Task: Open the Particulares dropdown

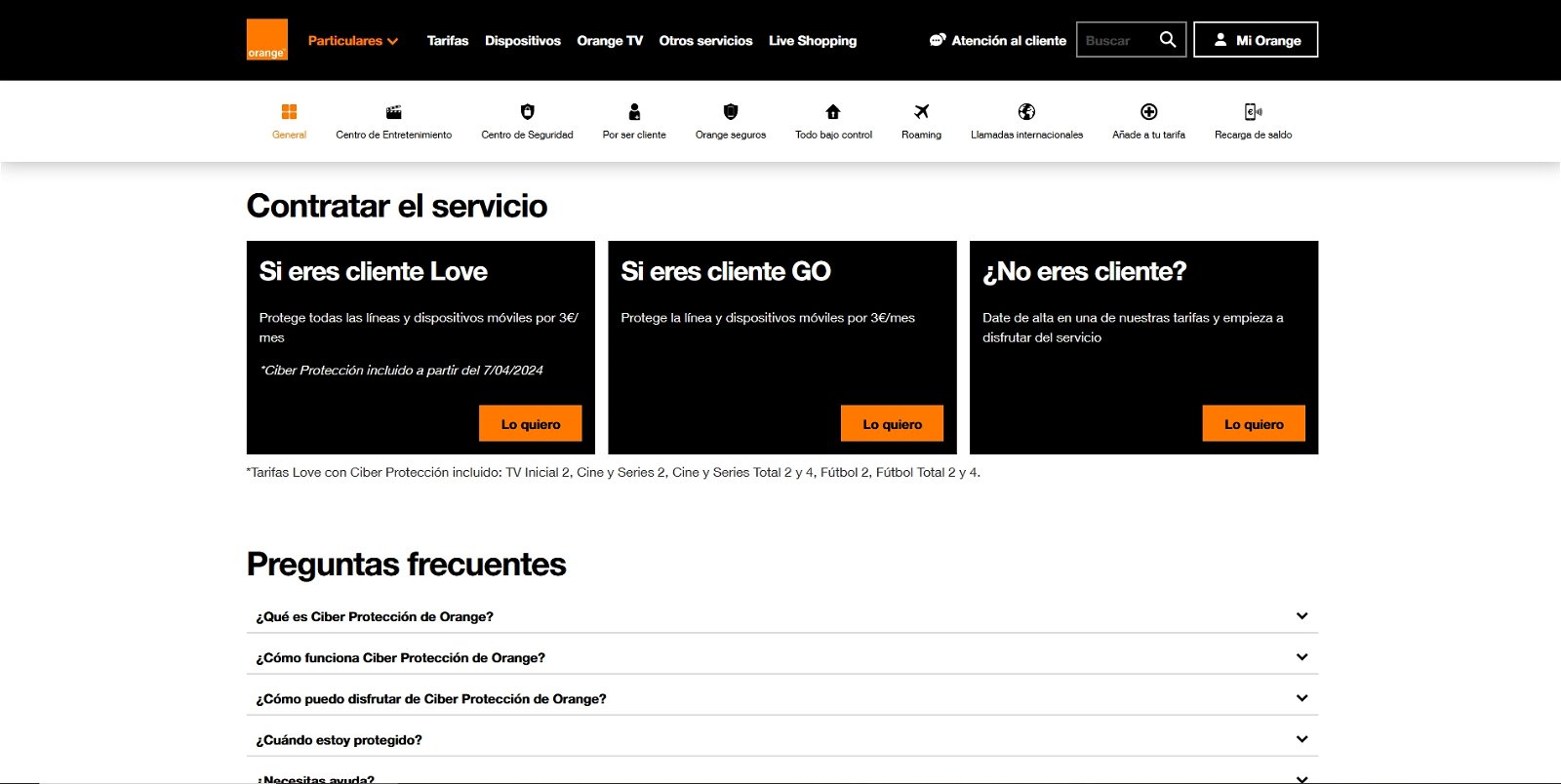Action: 353,41
